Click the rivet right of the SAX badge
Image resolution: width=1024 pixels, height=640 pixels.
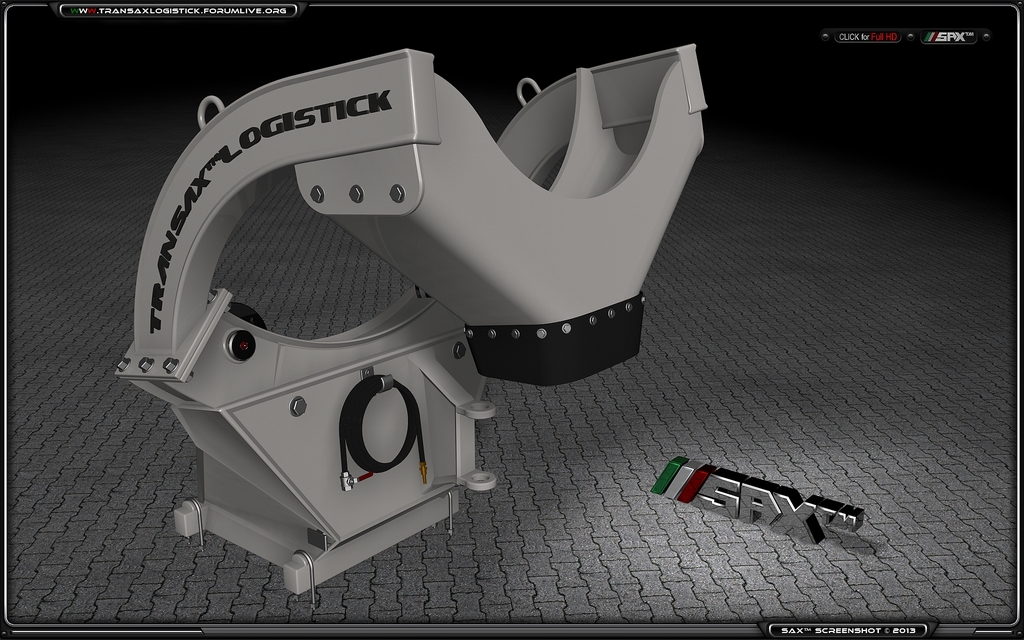click(x=985, y=37)
